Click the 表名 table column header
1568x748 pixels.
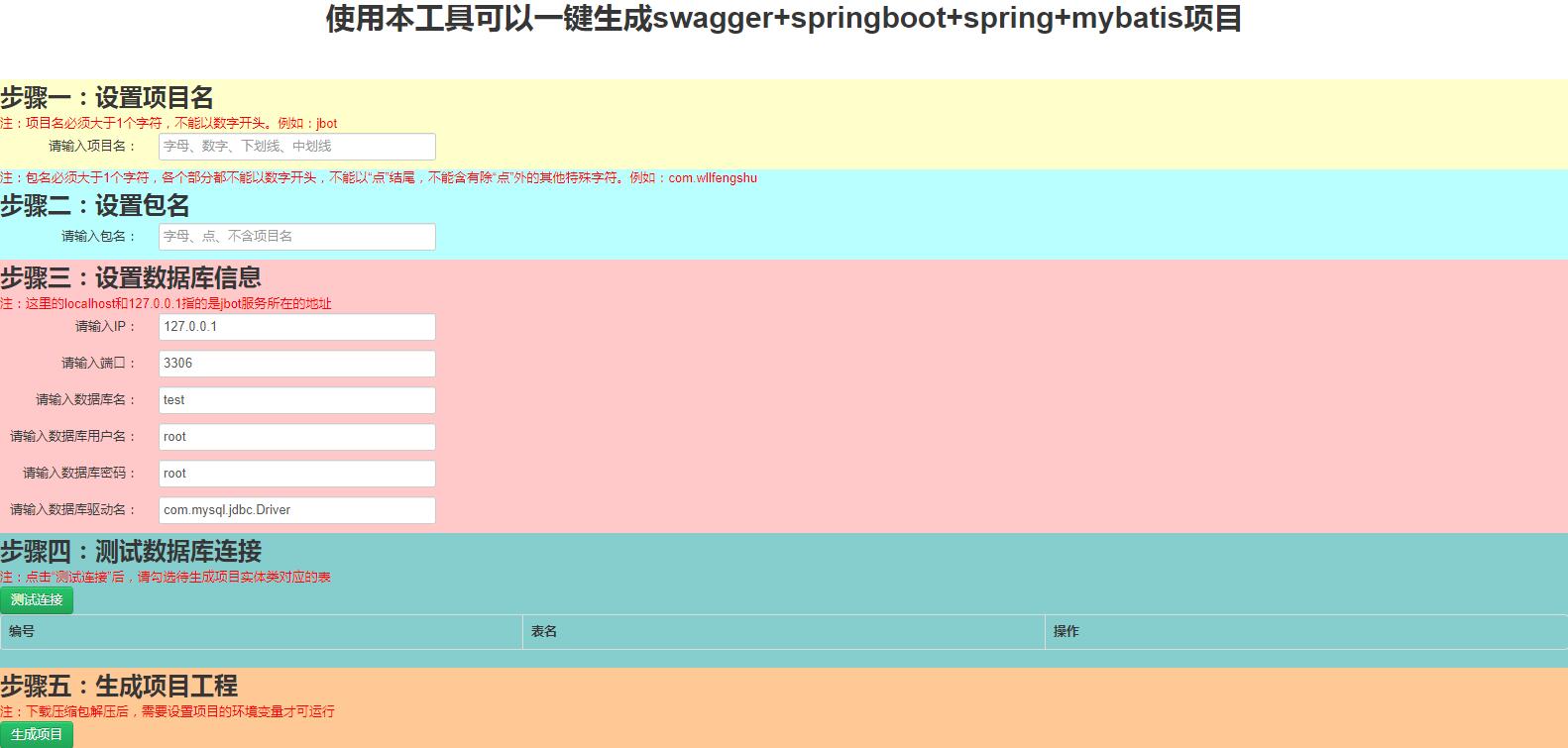[784, 632]
